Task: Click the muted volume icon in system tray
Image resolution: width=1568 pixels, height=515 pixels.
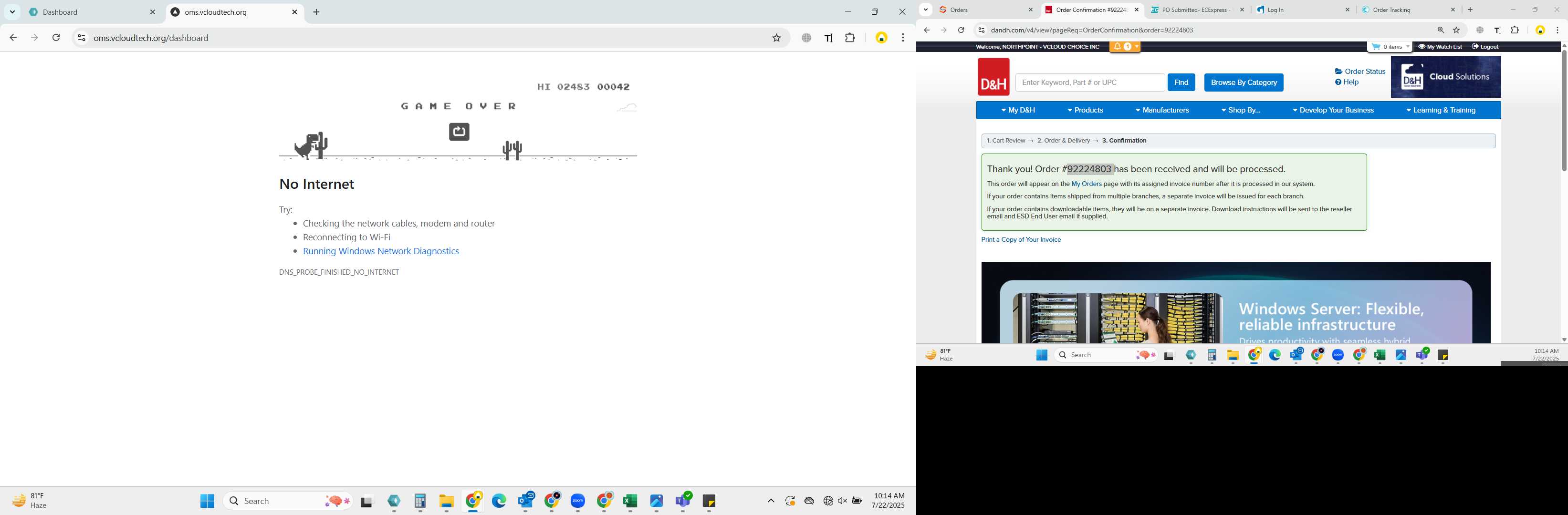Action: click(x=842, y=500)
